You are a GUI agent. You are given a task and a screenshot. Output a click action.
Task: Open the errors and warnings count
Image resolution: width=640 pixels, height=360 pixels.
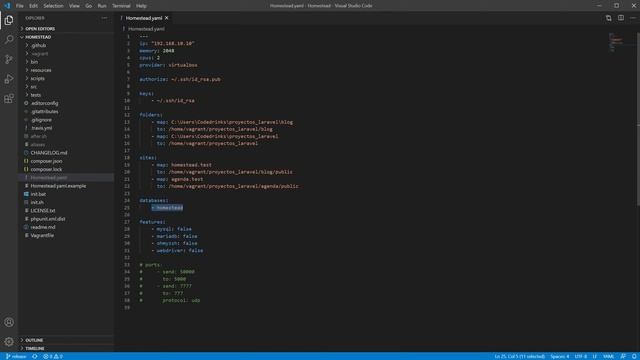53,356
